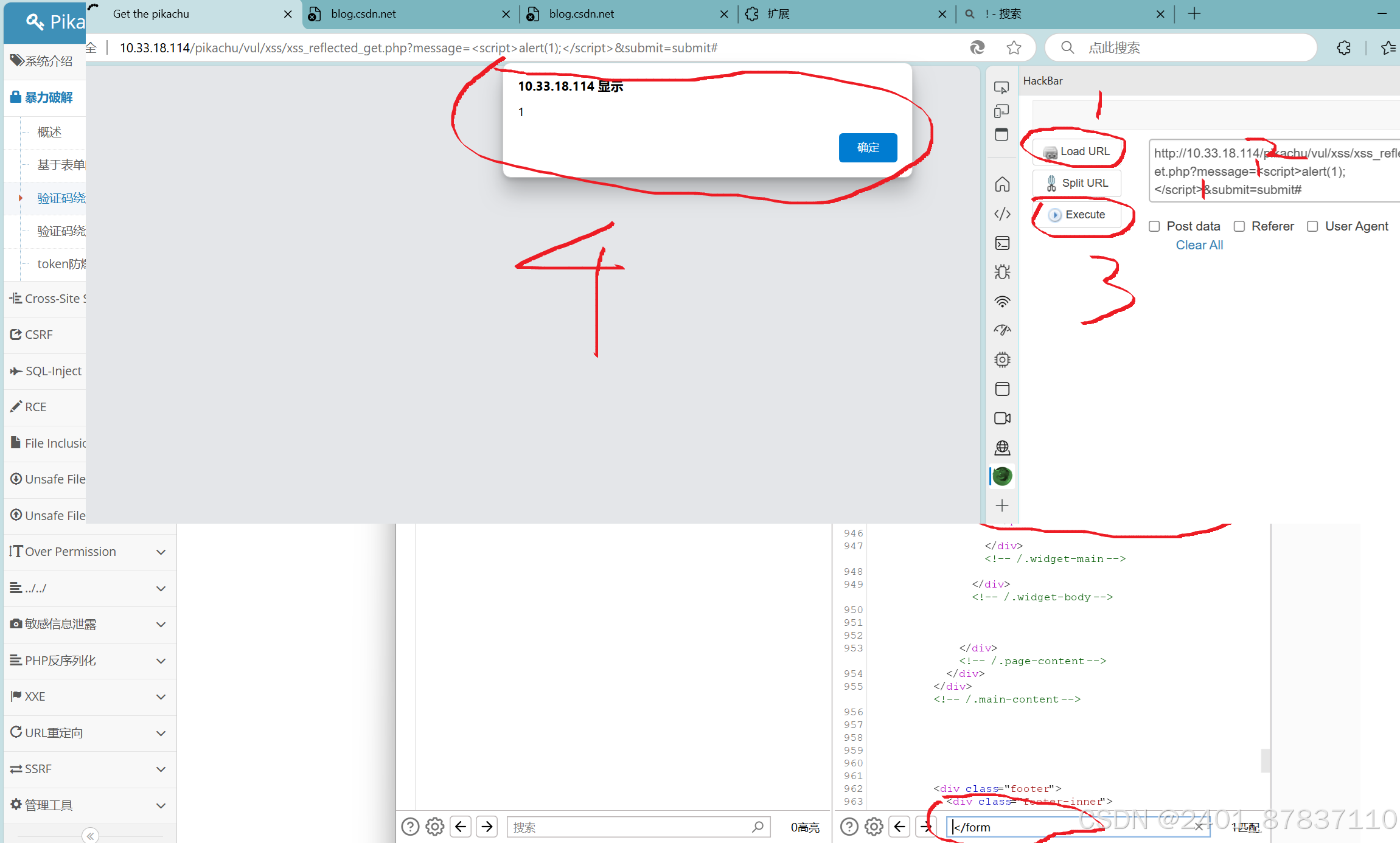
Task: Click the Load URL button in HackBar
Action: pyautogui.click(x=1077, y=151)
